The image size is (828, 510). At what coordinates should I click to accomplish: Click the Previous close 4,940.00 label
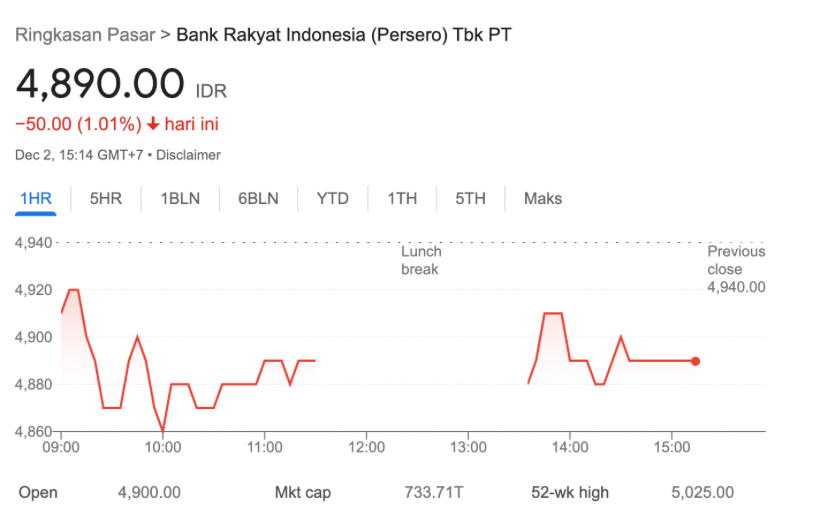[736, 269]
